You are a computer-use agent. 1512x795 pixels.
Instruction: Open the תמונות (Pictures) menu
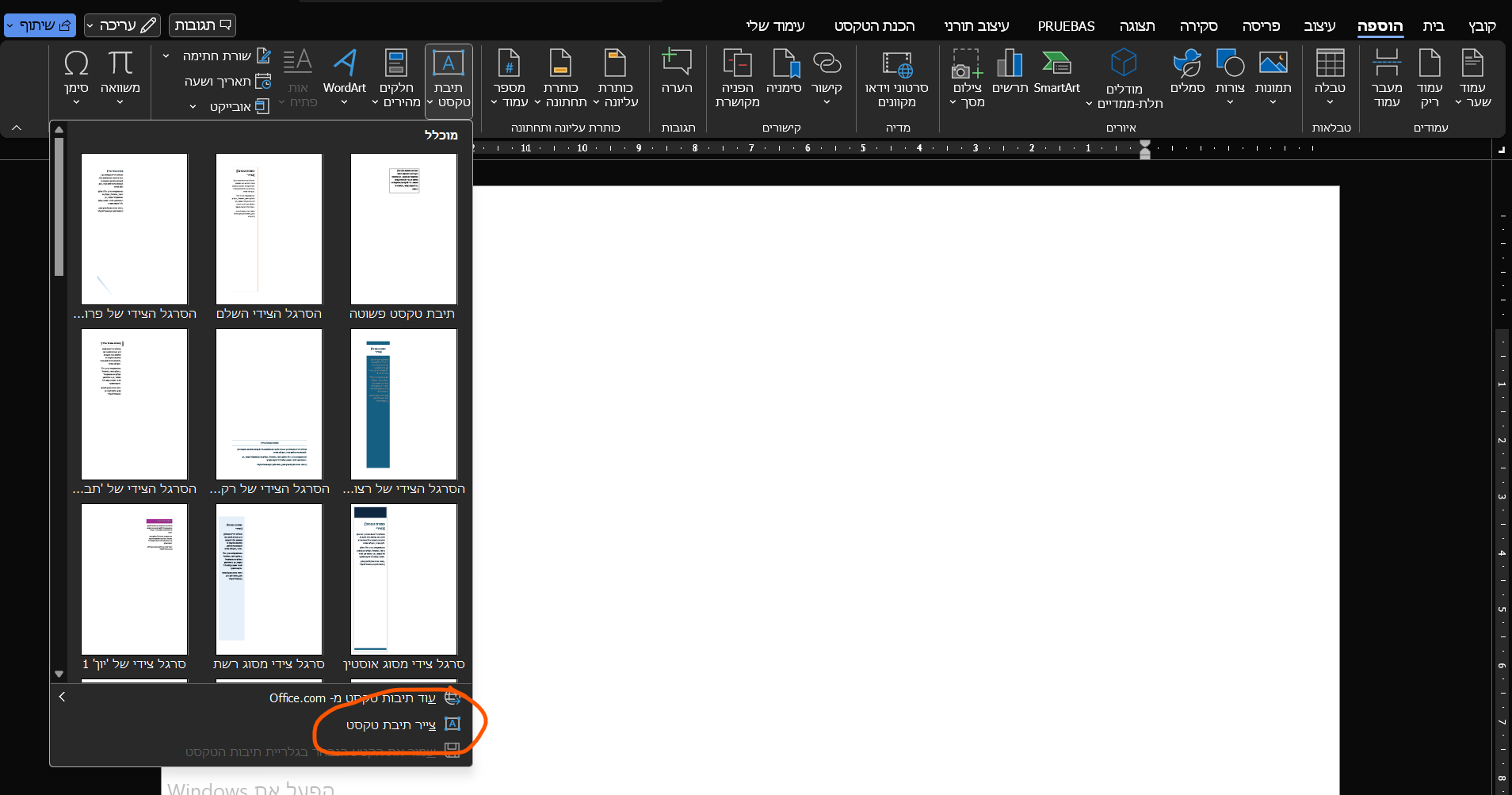tap(1273, 77)
